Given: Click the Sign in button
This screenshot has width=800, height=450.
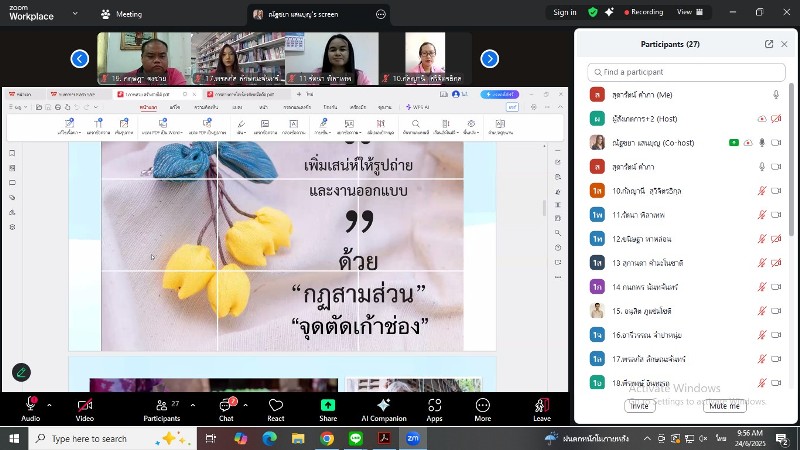Looking at the screenshot, I should 565,12.
